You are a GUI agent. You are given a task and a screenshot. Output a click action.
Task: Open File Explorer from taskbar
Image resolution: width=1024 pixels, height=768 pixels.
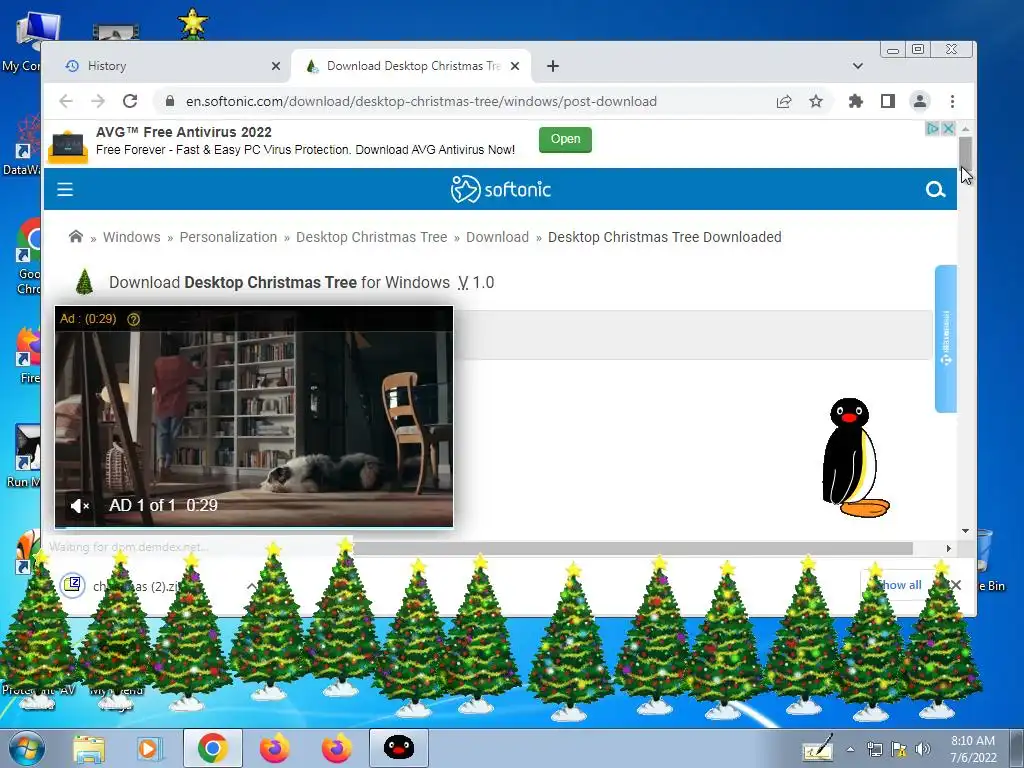(x=89, y=748)
